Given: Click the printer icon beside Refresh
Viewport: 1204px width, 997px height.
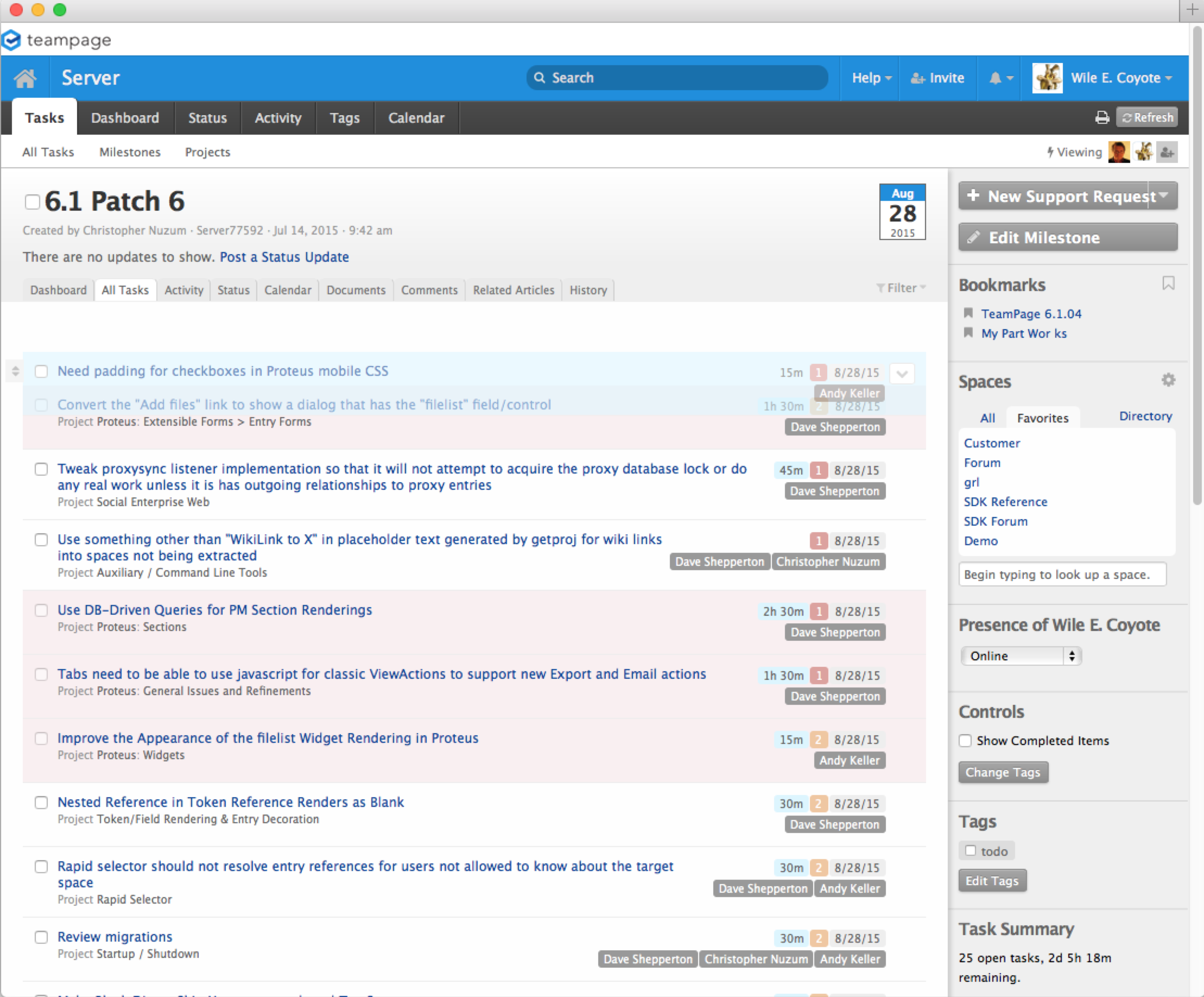Looking at the screenshot, I should click(1101, 118).
